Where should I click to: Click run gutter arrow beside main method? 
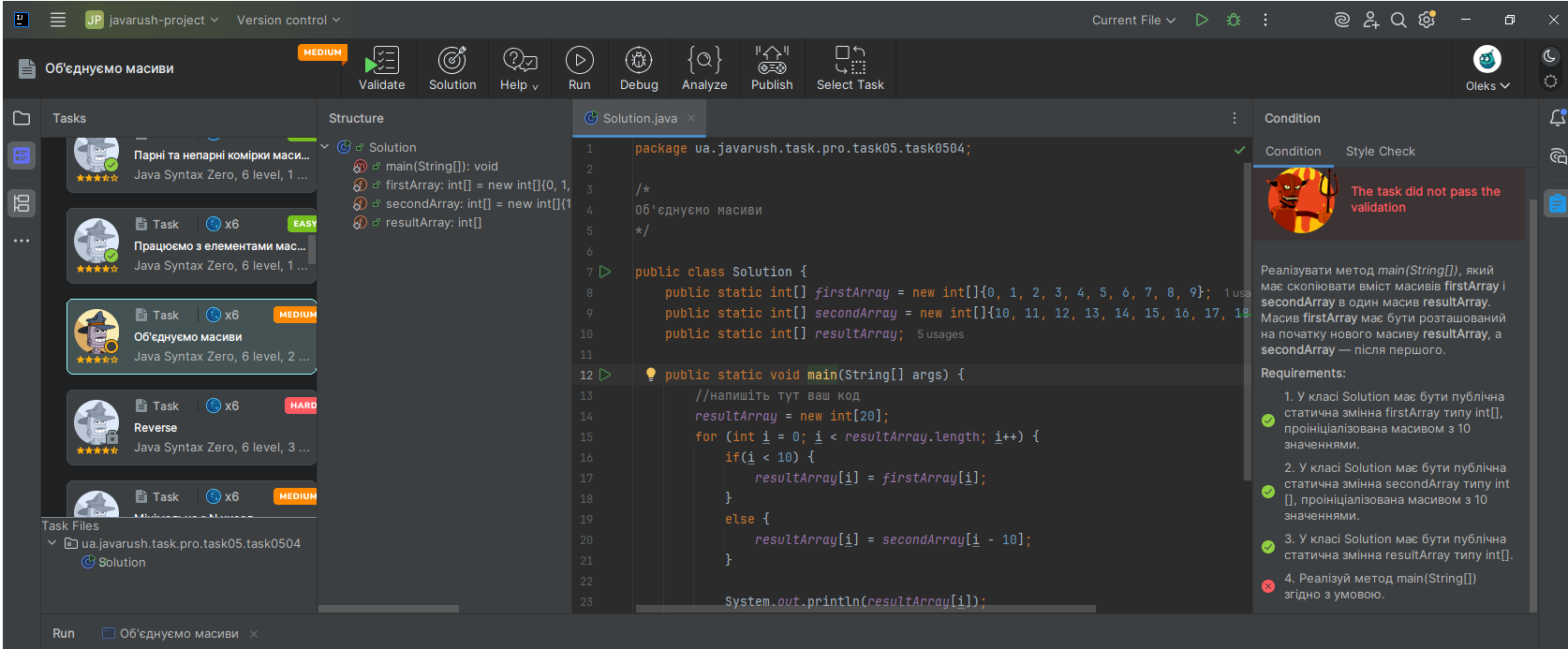coord(605,375)
